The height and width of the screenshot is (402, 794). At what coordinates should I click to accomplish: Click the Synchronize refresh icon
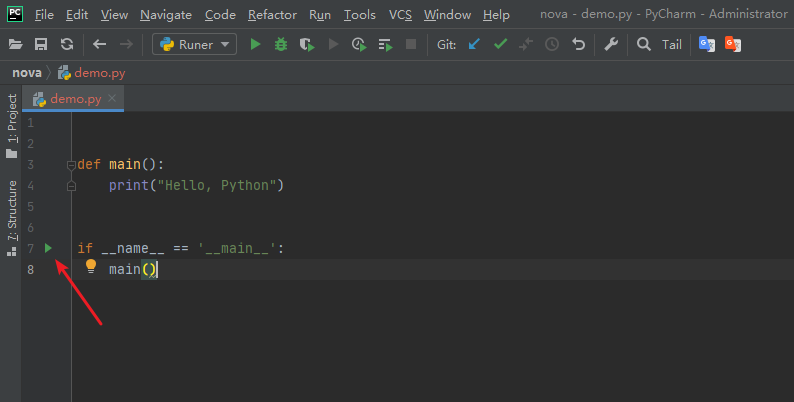point(66,45)
